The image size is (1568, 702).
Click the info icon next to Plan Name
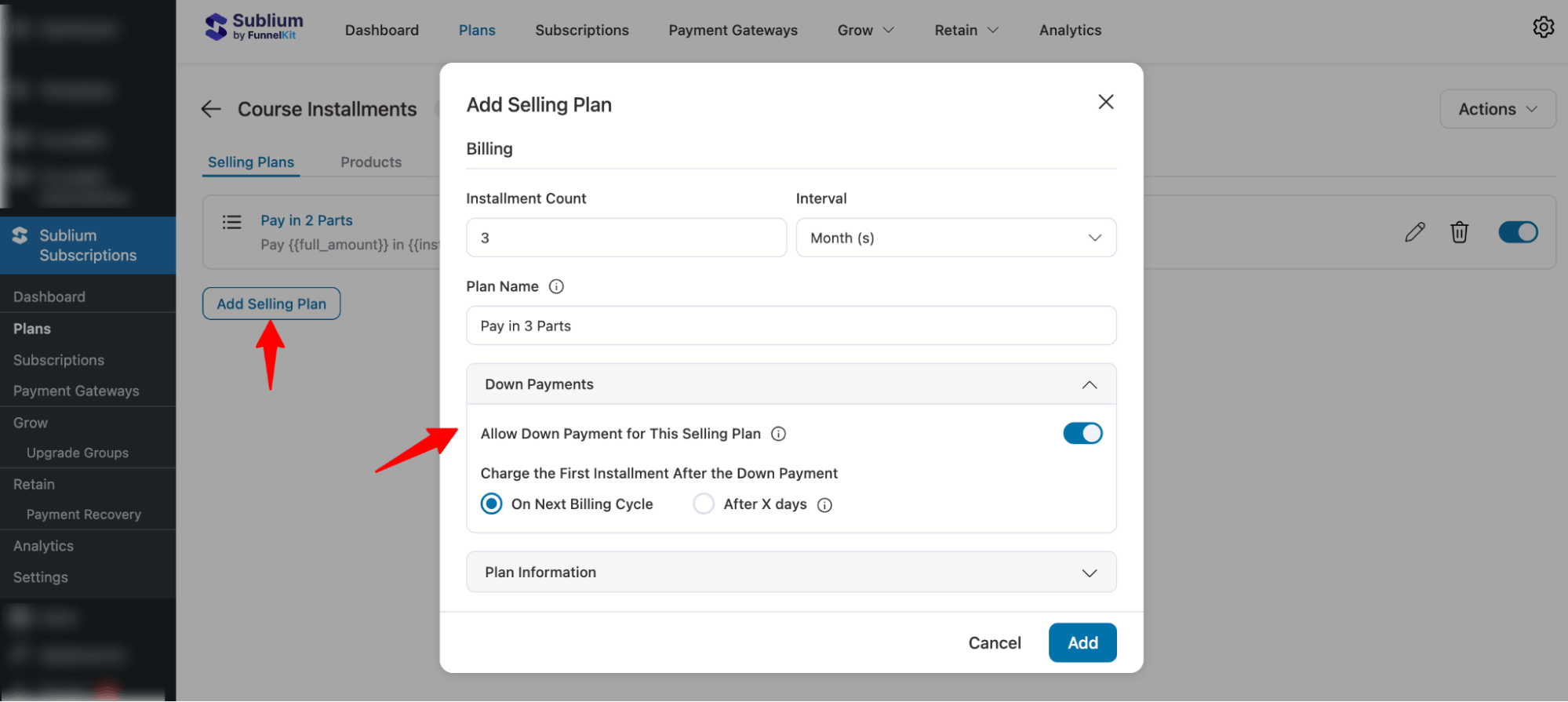click(557, 286)
